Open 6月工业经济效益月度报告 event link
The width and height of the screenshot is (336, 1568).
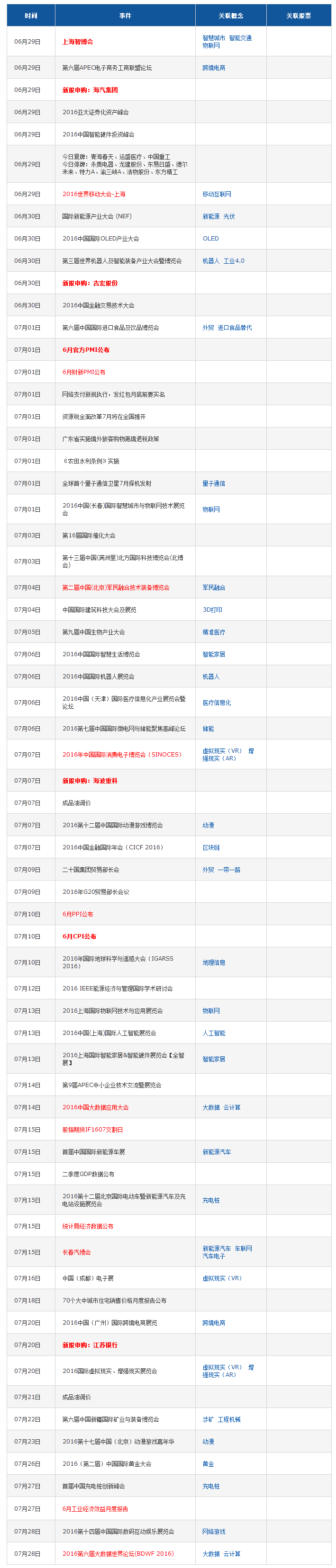(x=95, y=1508)
